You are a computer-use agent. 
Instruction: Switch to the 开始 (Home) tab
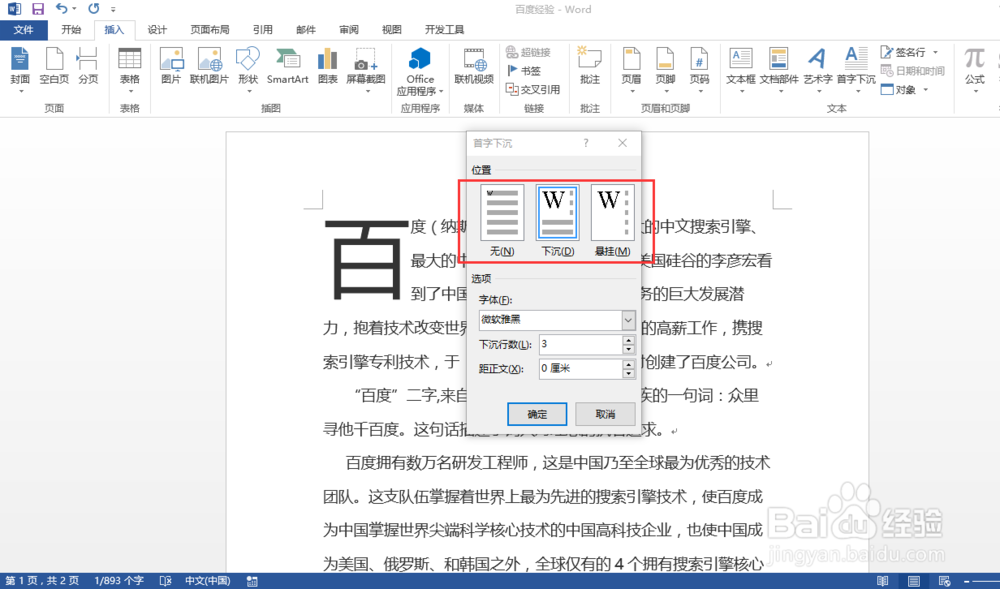point(71,30)
